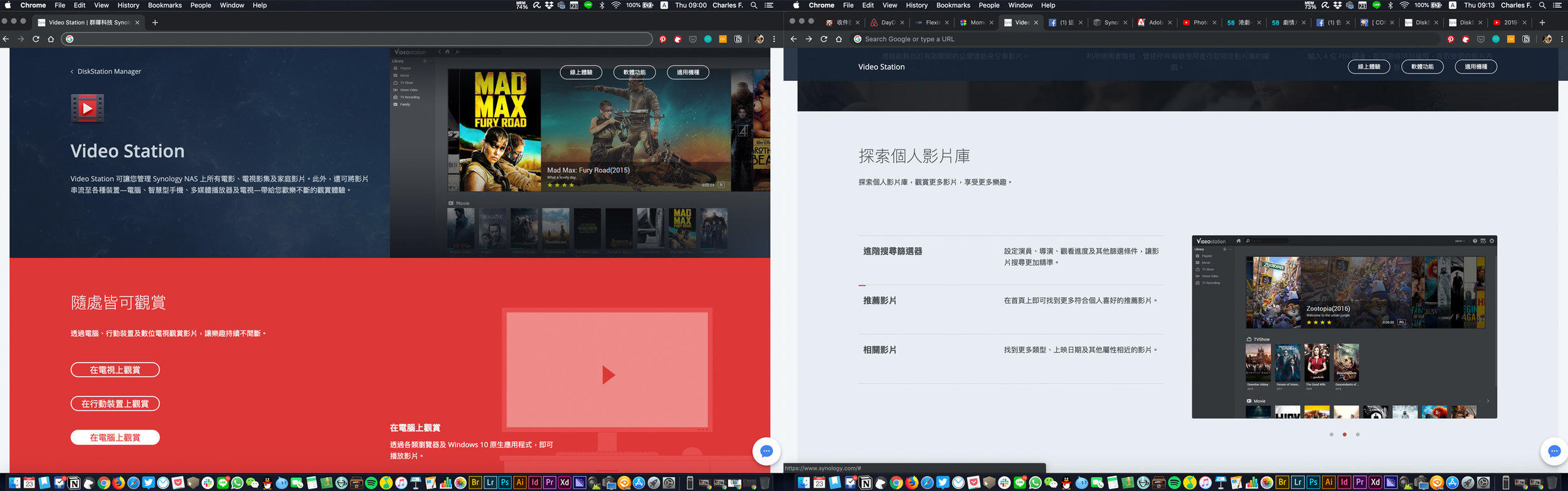Click the Dropbox icon in the right menu bar
1568x491 pixels.
click(1337, 5)
